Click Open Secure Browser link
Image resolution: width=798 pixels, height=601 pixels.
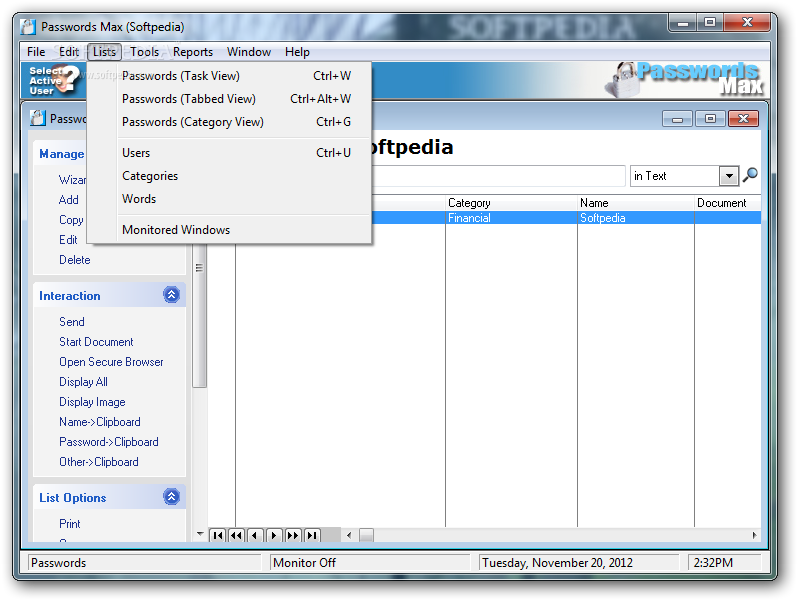point(111,362)
